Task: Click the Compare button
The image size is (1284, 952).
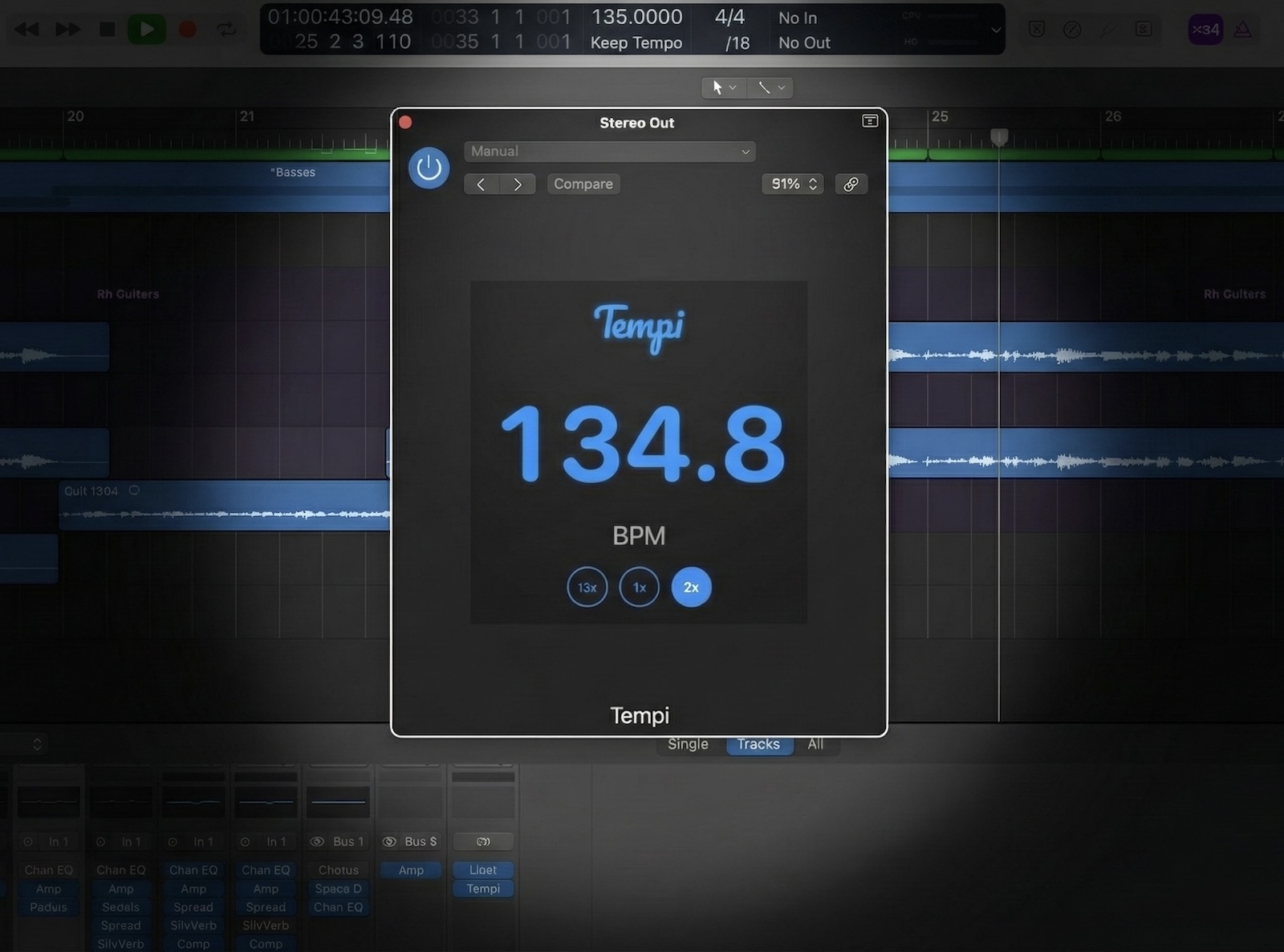Action: [x=583, y=184]
